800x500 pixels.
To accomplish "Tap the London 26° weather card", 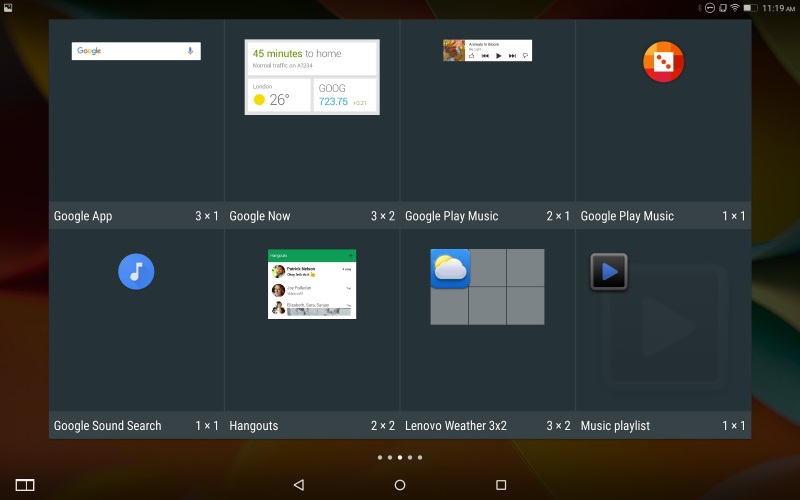I will pyautogui.click(x=279, y=95).
